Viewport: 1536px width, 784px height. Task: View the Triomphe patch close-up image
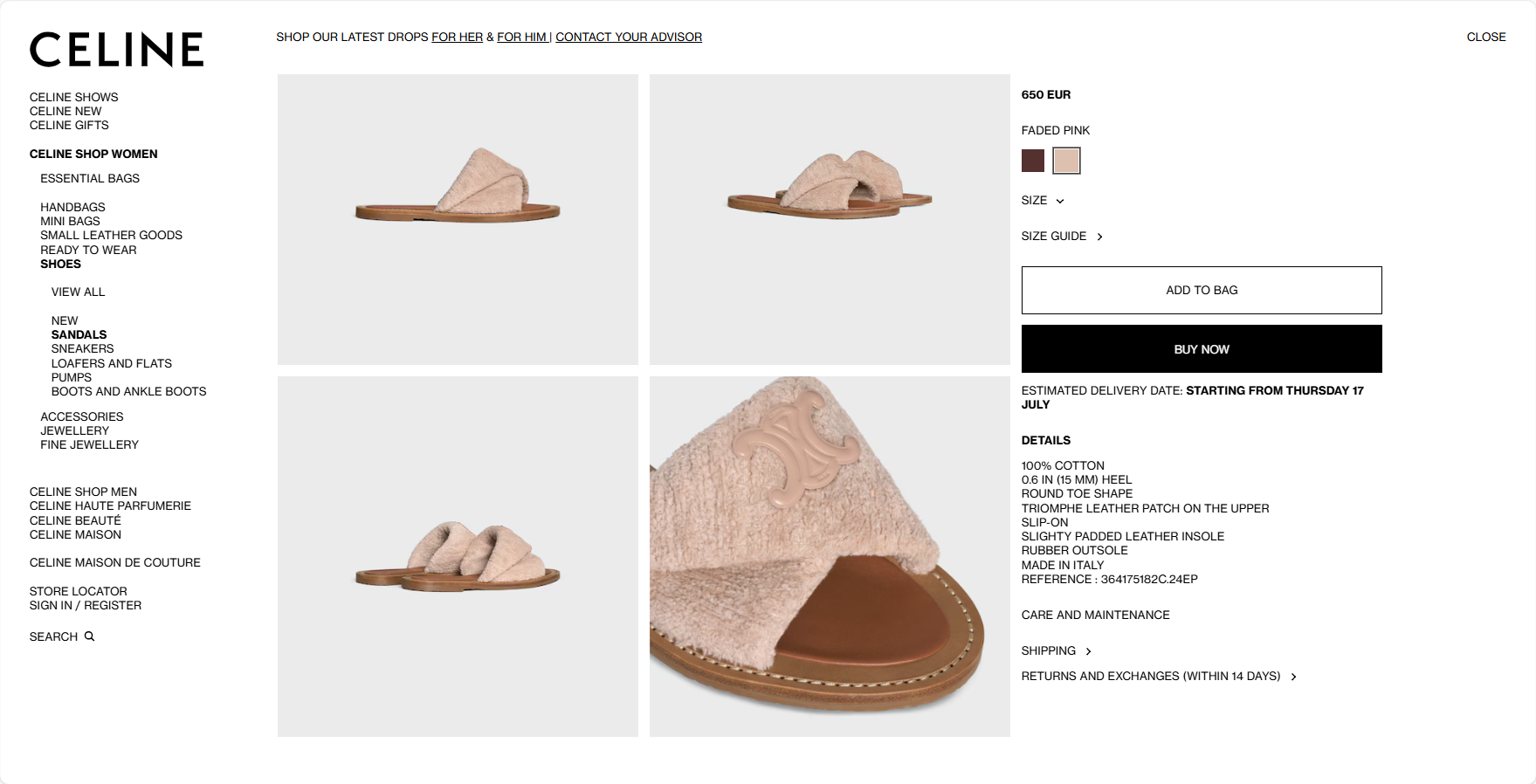830,556
